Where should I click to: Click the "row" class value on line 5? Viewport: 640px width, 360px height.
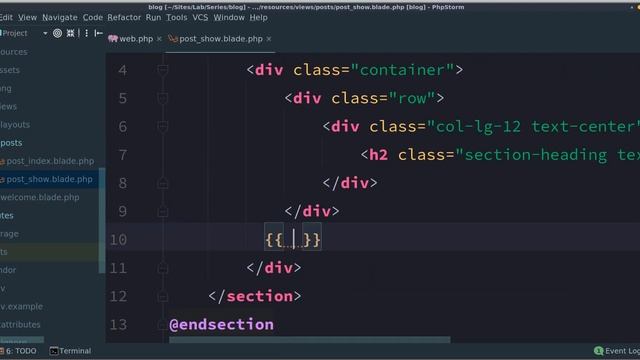(x=412, y=98)
